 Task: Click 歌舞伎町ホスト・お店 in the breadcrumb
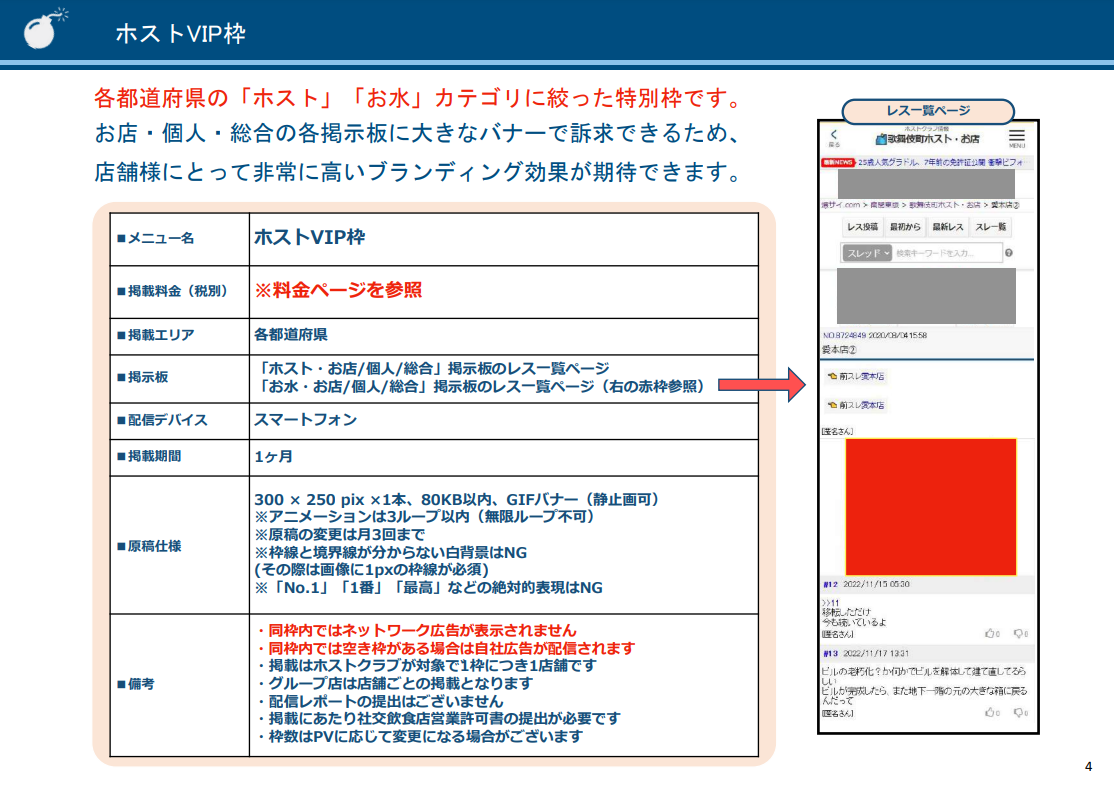point(944,205)
